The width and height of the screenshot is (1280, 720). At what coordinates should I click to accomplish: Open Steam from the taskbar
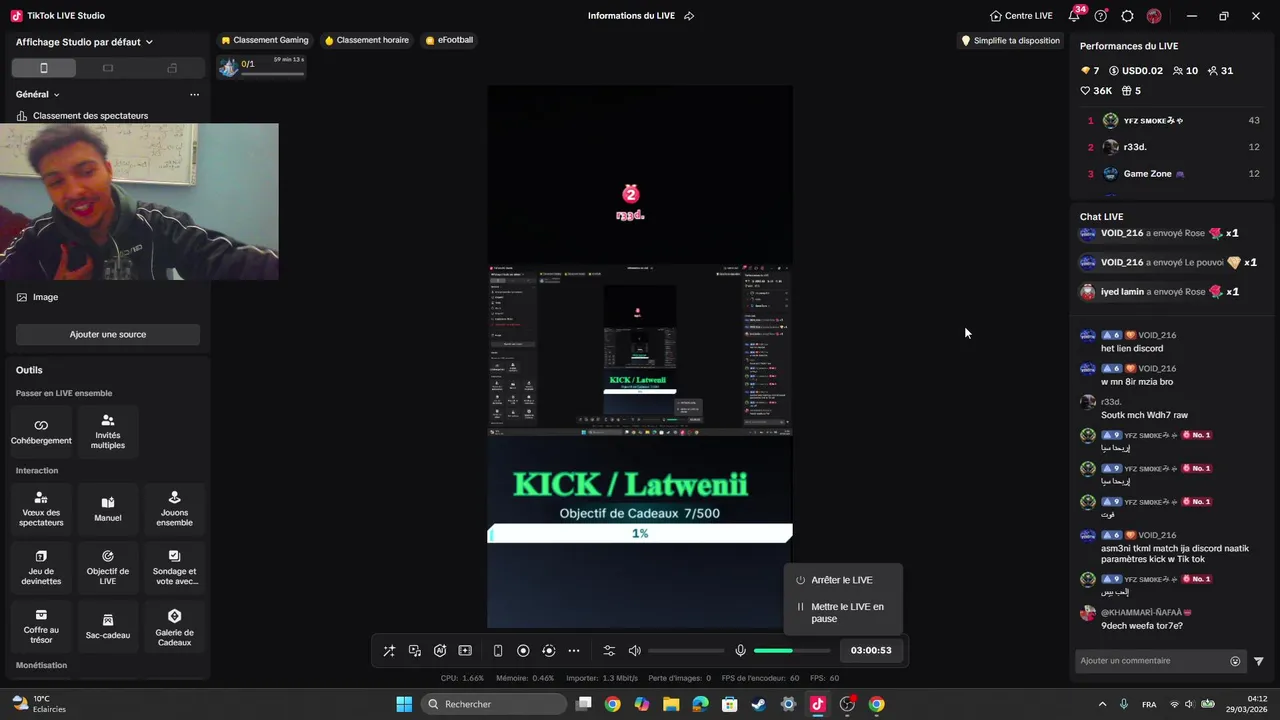(759, 704)
